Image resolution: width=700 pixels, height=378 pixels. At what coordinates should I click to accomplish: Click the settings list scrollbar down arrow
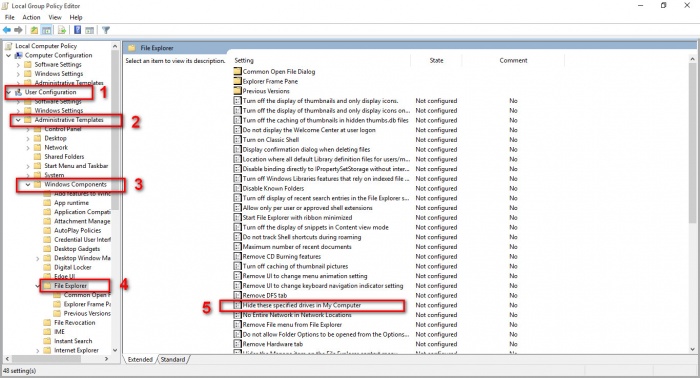pos(692,349)
